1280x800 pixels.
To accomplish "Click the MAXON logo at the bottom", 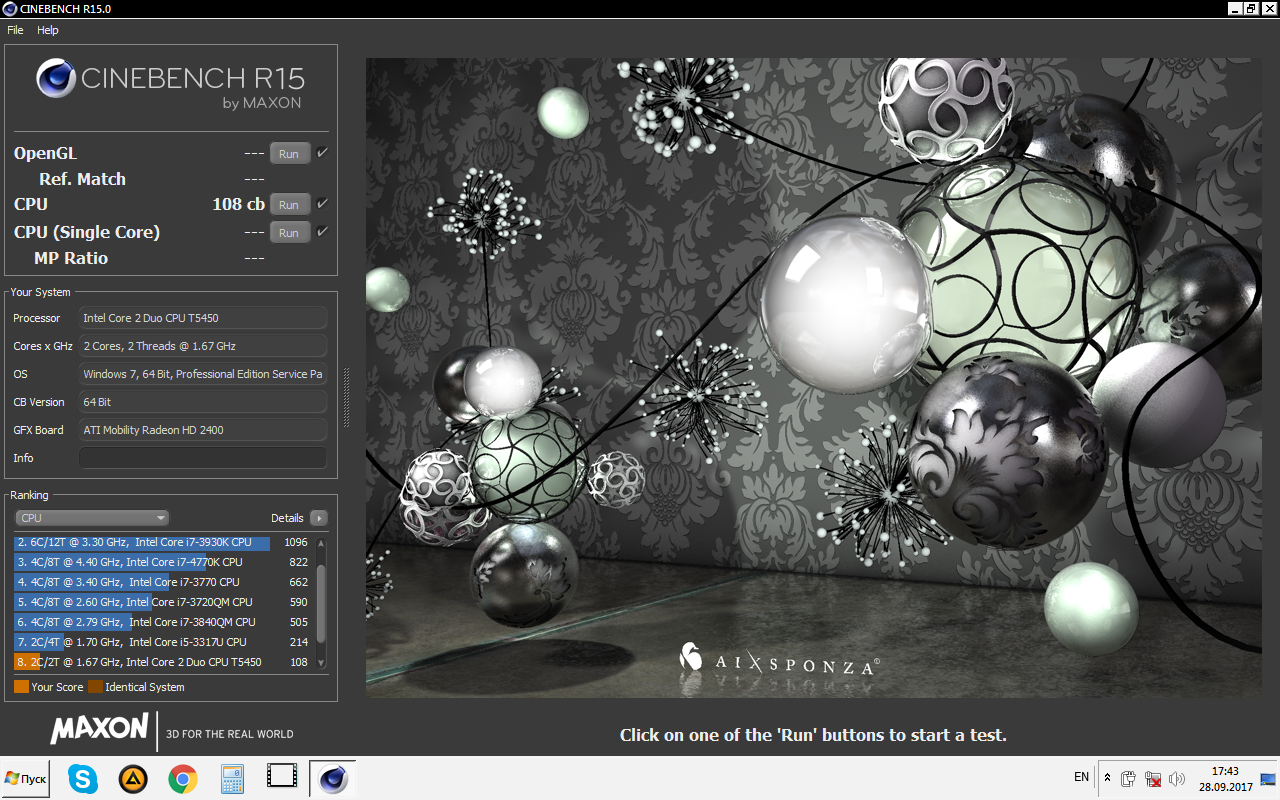I will click(99, 728).
